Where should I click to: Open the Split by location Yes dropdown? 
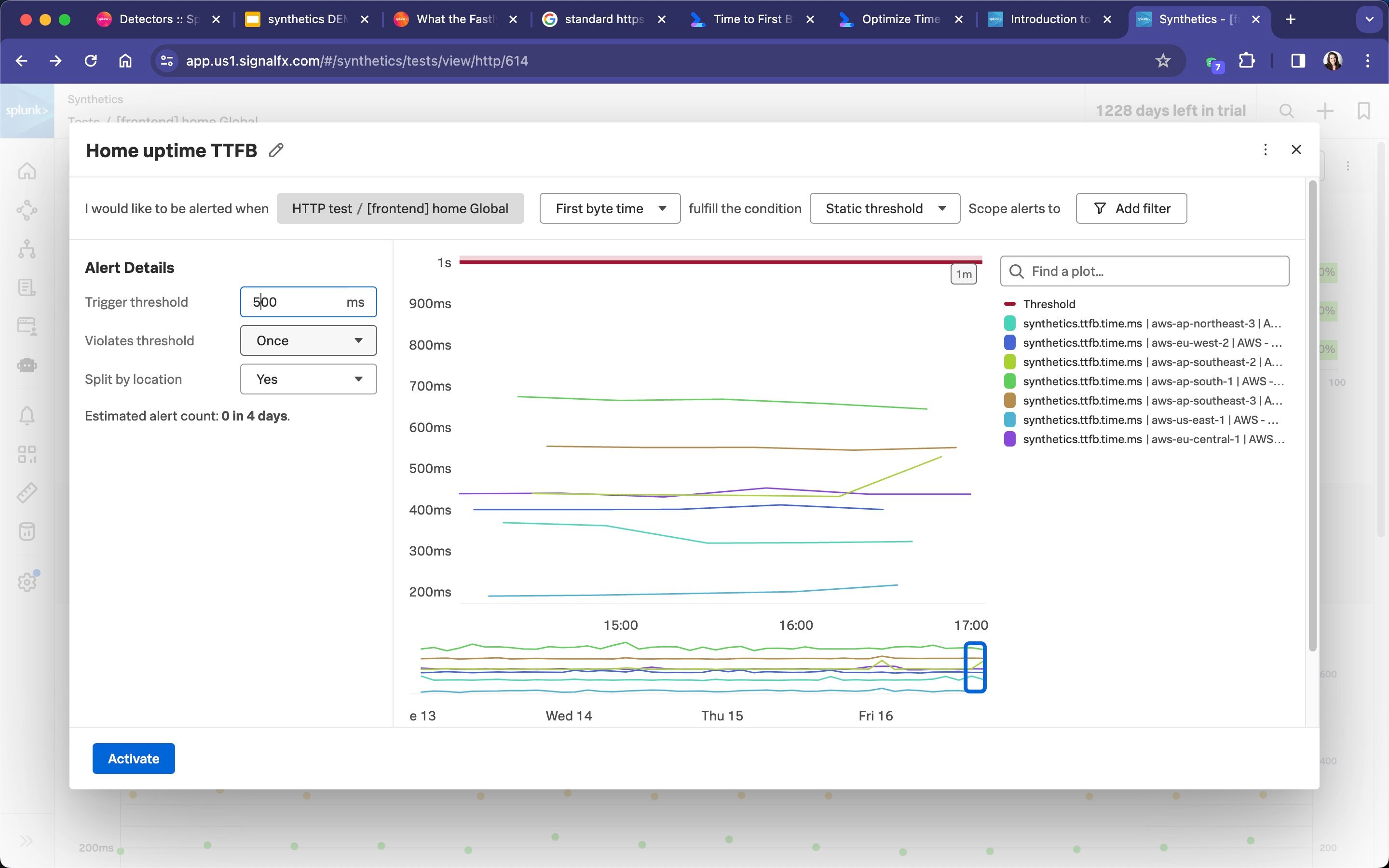(308, 379)
